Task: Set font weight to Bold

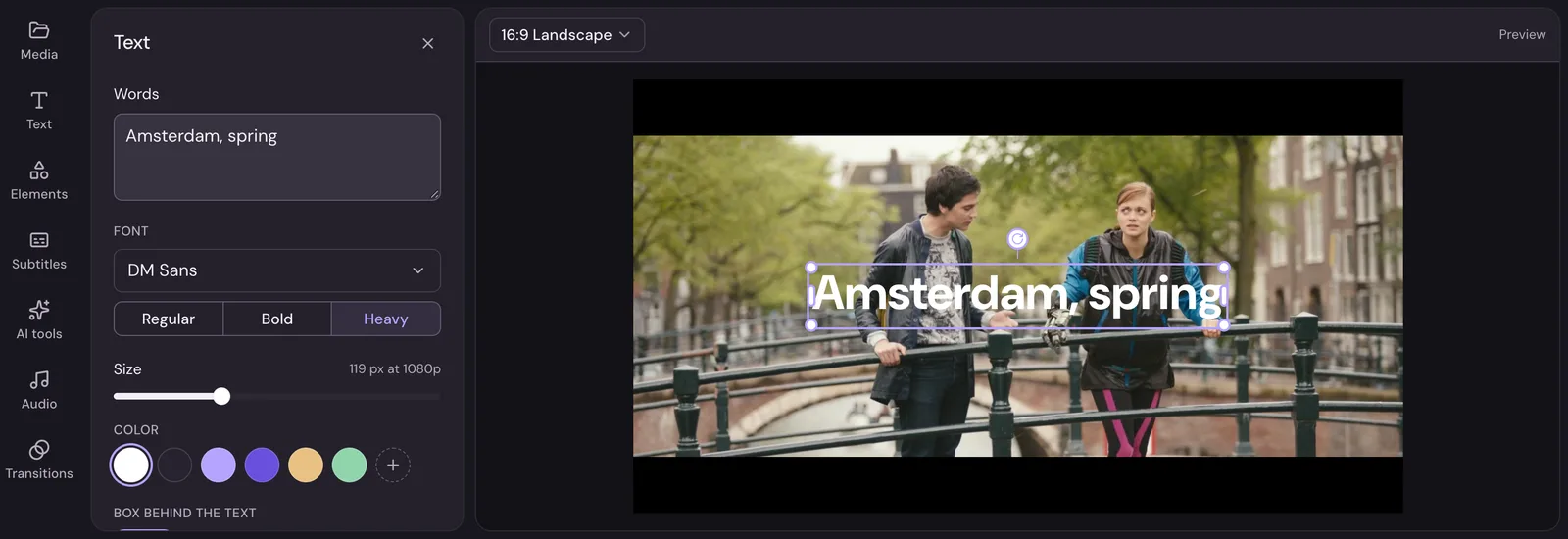Action: (x=277, y=318)
